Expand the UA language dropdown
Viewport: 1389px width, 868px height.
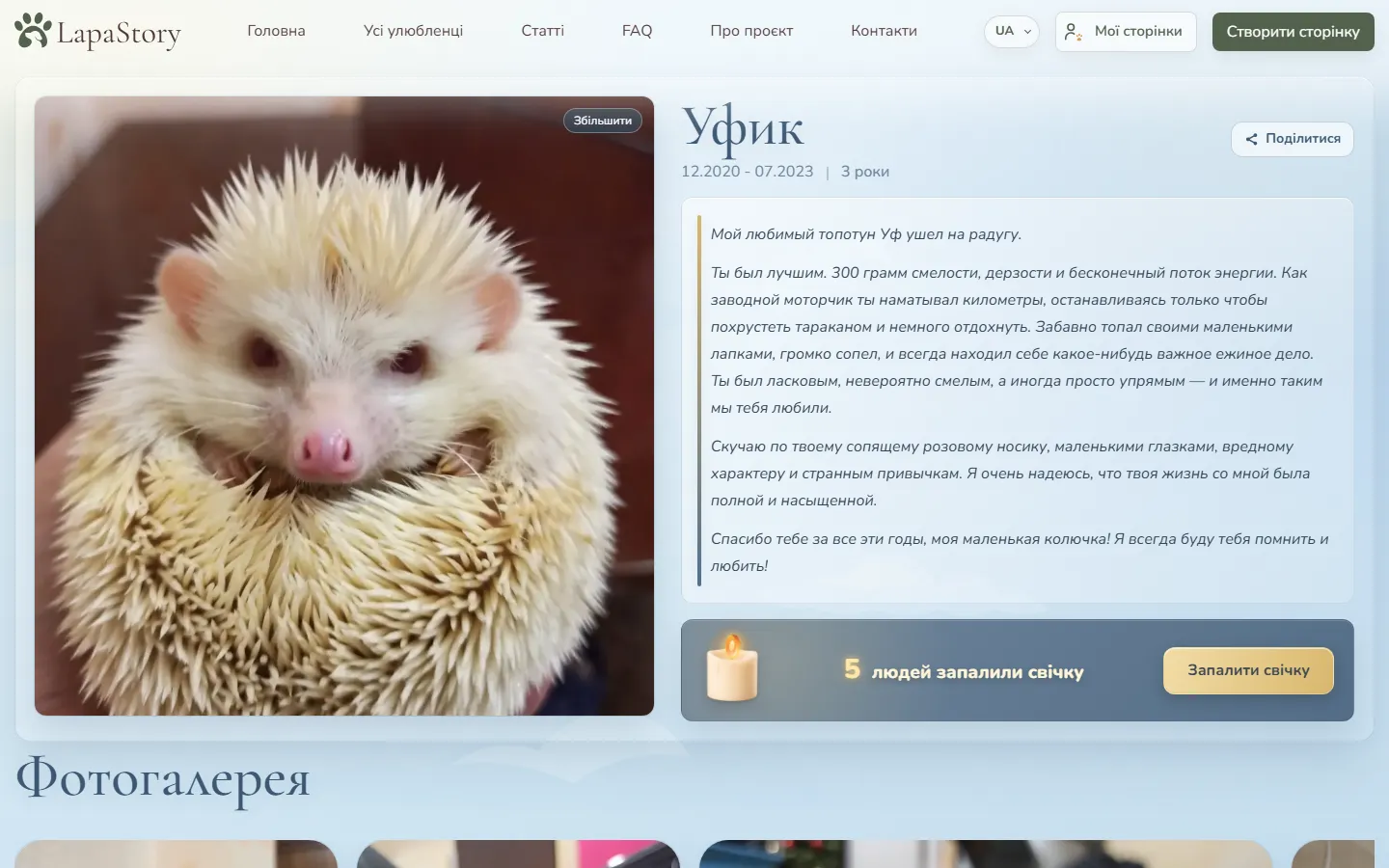[x=1011, y=31]
